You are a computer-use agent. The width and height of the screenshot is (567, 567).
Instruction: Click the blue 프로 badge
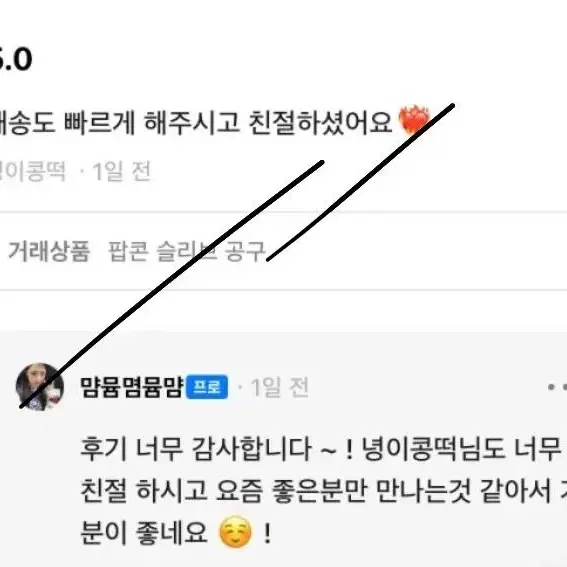(207, 387)
